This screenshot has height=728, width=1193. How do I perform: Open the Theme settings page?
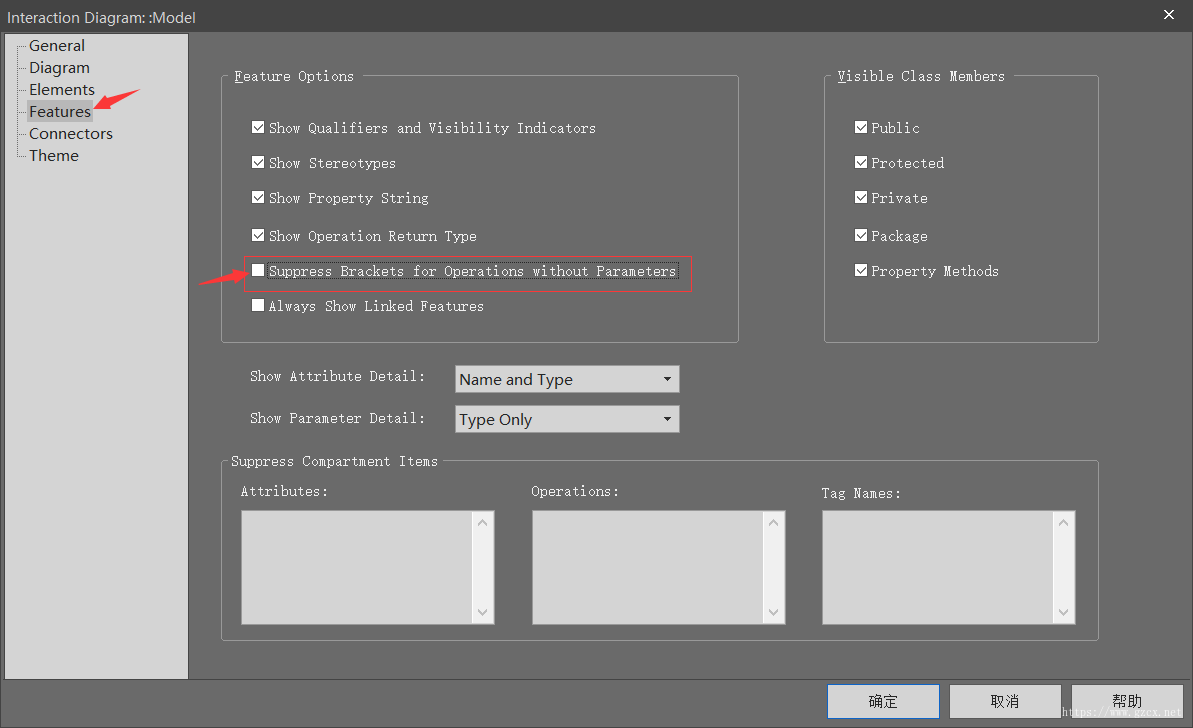tap(53, 156)
